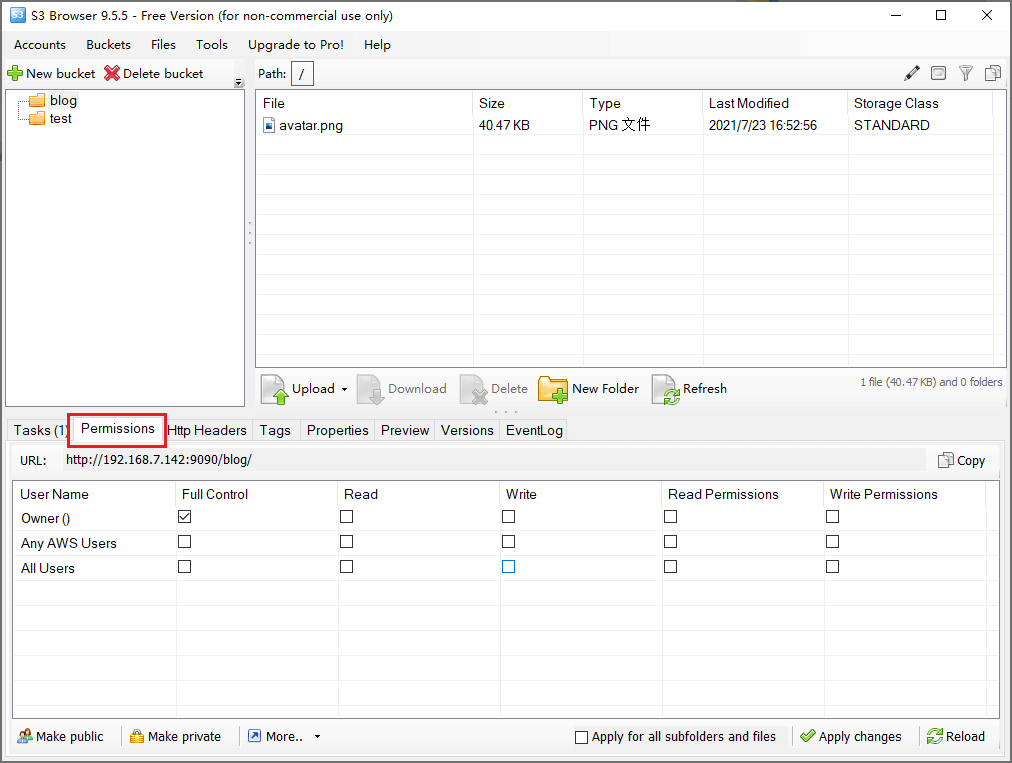Image resolution: width=1012 pixels, height=763 pixels.
Task: Enable Apply for all subfolders and files
Action: (x=582, y=737)
